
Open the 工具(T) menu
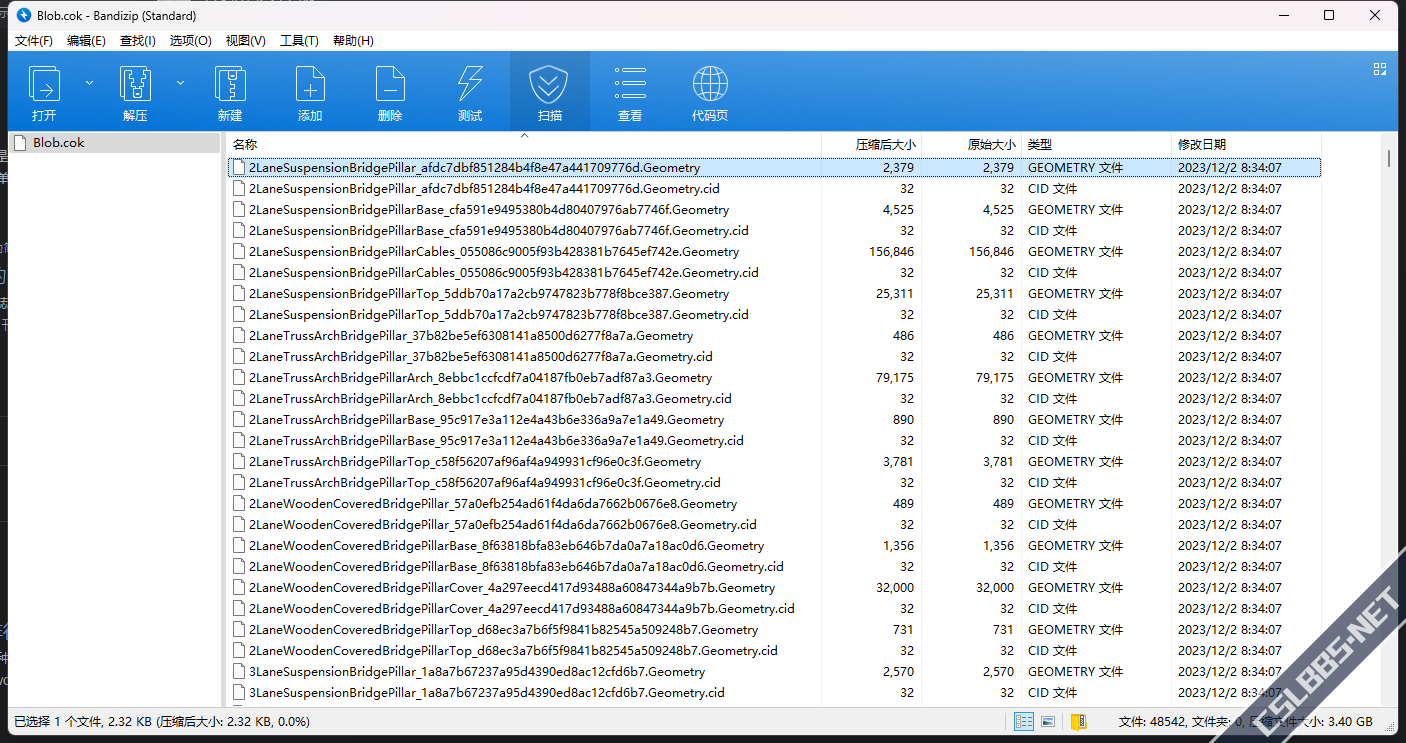tap(299, 41)
